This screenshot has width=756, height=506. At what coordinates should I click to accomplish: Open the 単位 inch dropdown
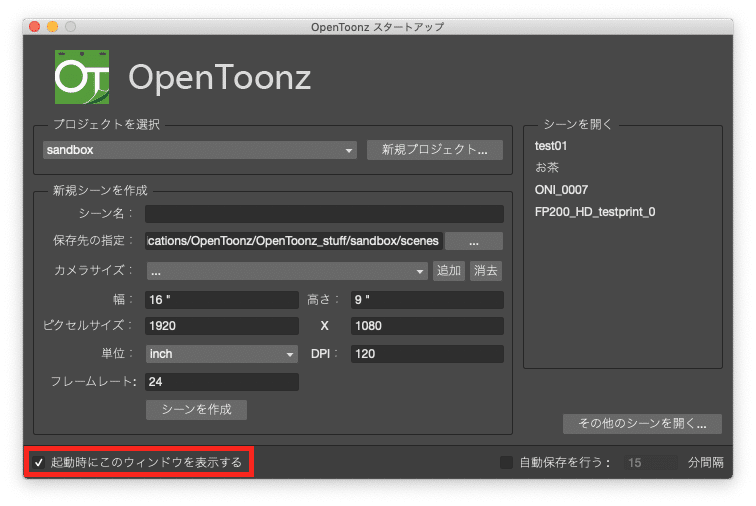222,354
